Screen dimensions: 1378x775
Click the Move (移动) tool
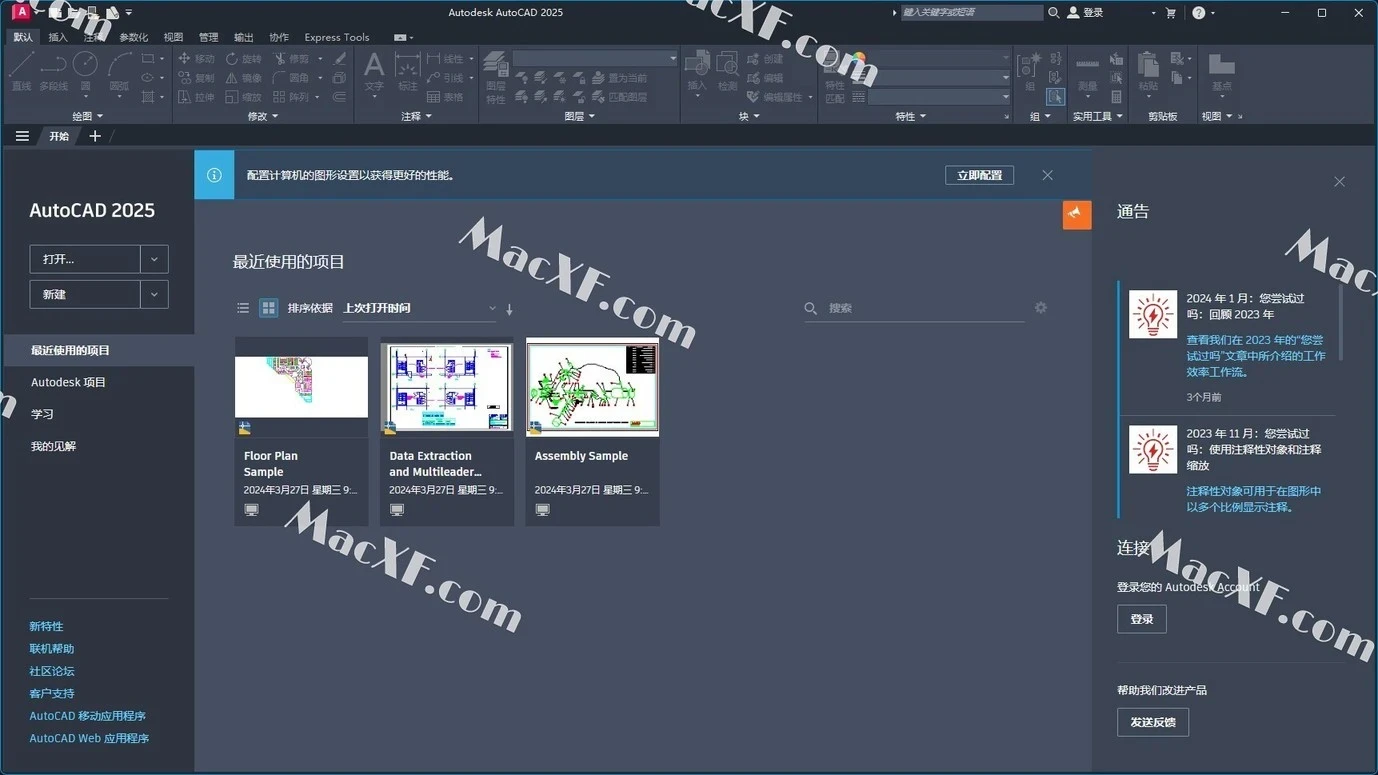coord(197,59)
